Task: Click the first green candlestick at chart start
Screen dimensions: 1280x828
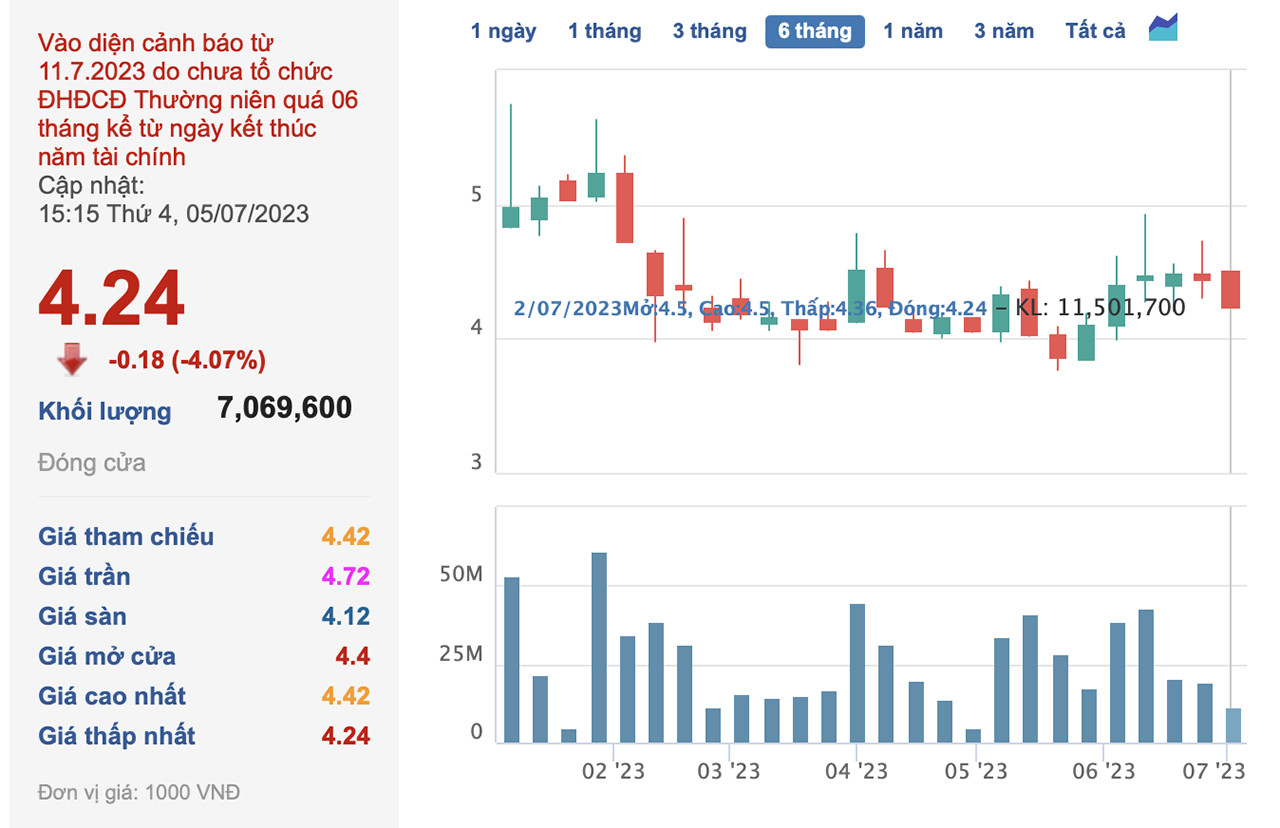Action: pyautogui.click(x=511, y=217)
